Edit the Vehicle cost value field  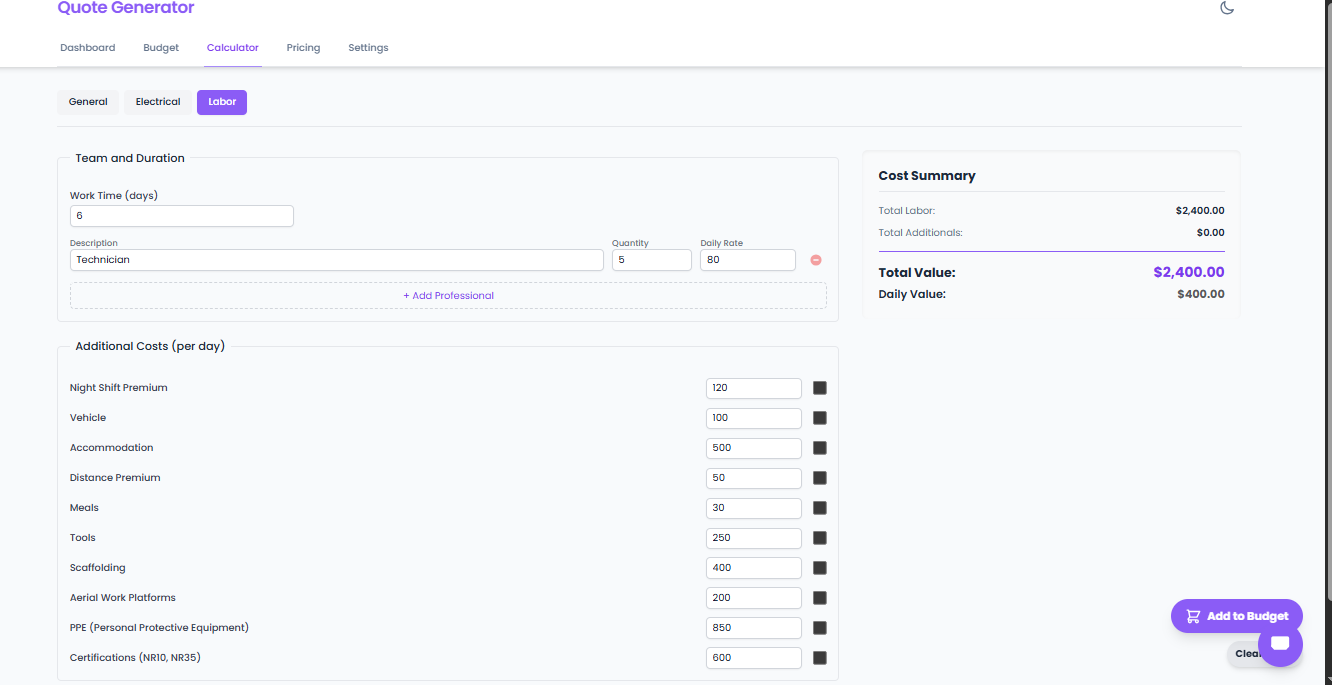(x=754, y=418)
